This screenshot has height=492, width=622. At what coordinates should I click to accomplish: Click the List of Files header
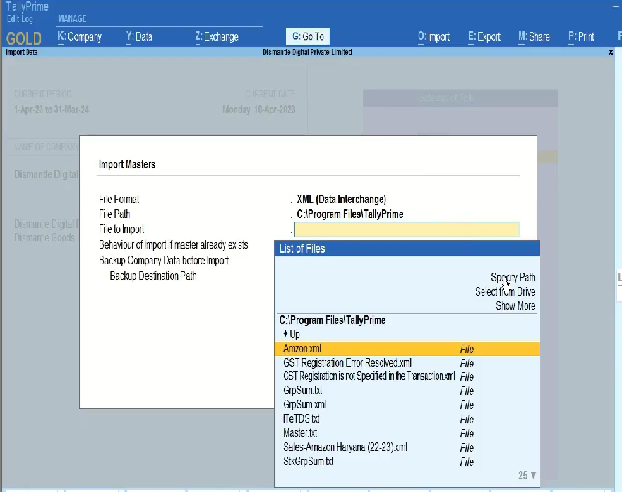[407, 248]
